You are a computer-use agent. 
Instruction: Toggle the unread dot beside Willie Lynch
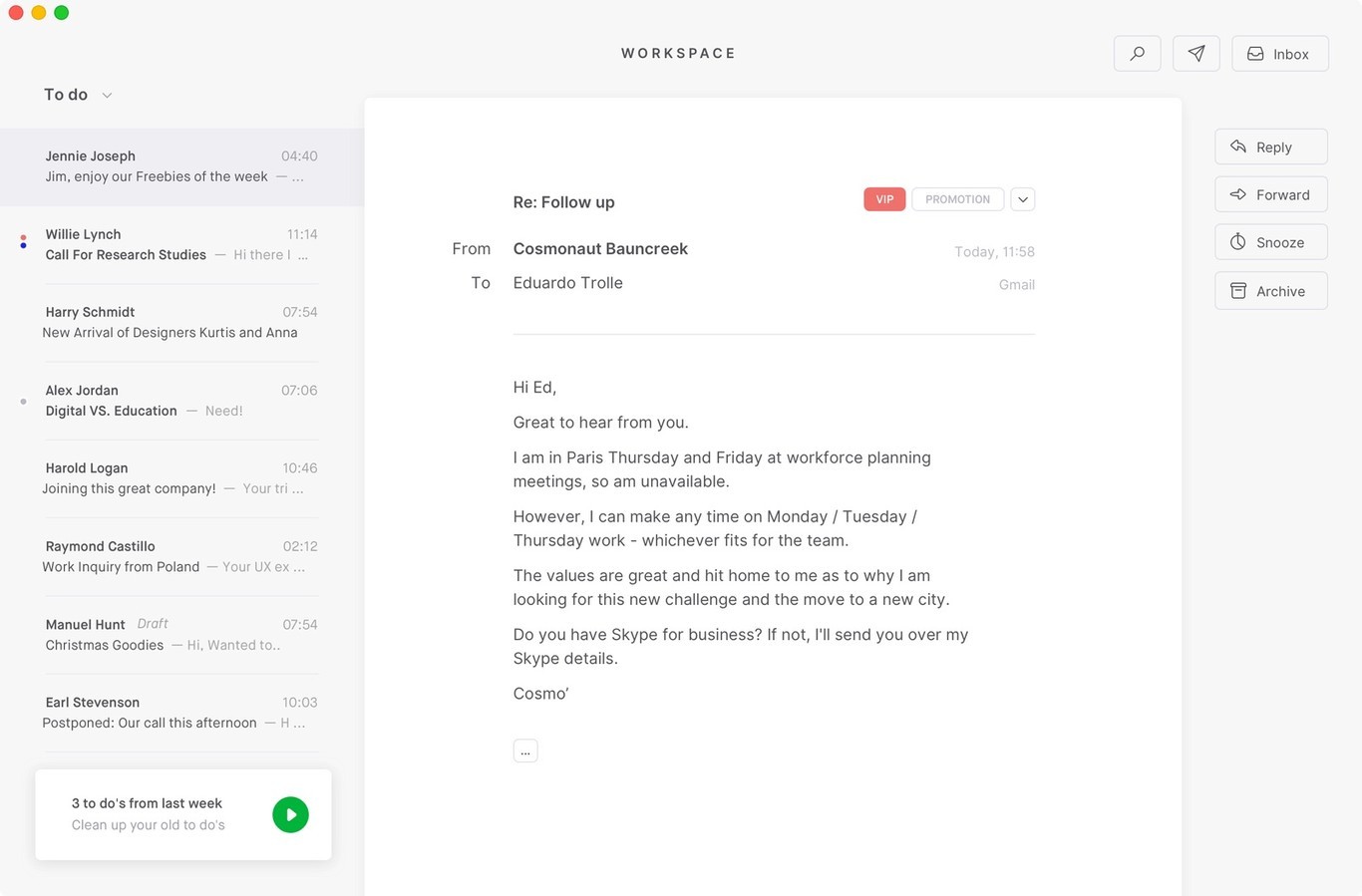(23, 242)
